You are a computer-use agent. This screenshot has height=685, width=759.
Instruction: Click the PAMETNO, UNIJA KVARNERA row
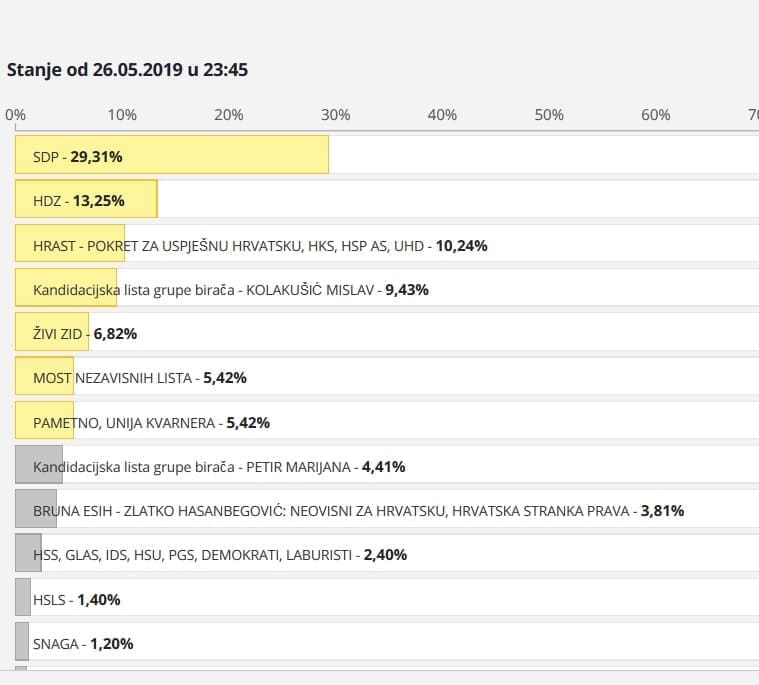point(151,422)
